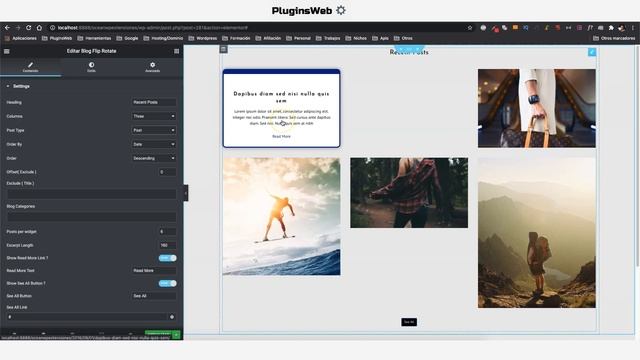The image size is (640, 360).
Task: Open the Elementor hamburger menu
Action: (x=7, y=51)
